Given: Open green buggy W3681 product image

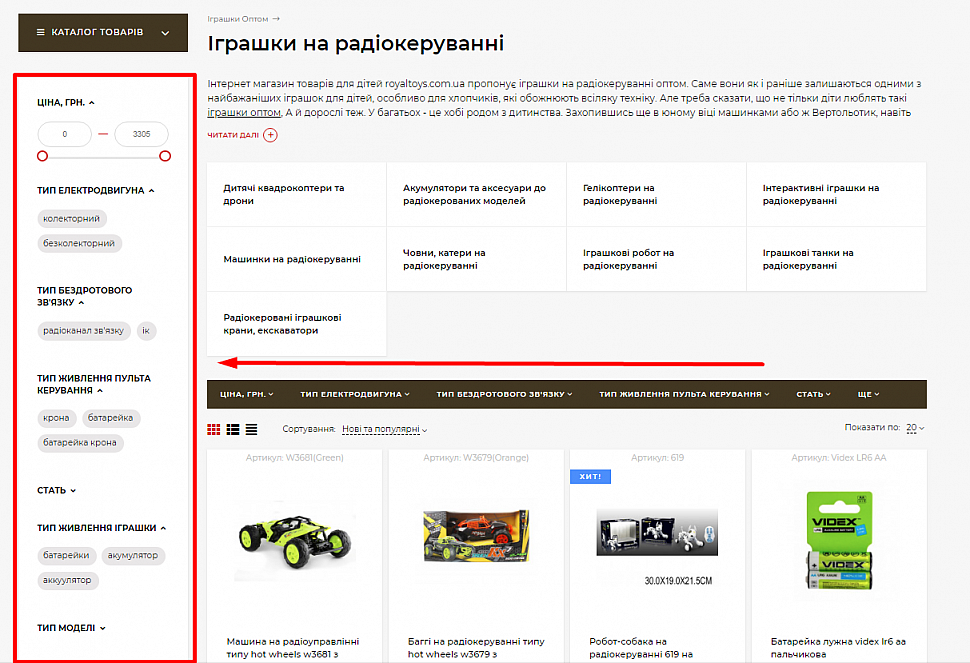Looking at the screenshot, I should (294, 544).
